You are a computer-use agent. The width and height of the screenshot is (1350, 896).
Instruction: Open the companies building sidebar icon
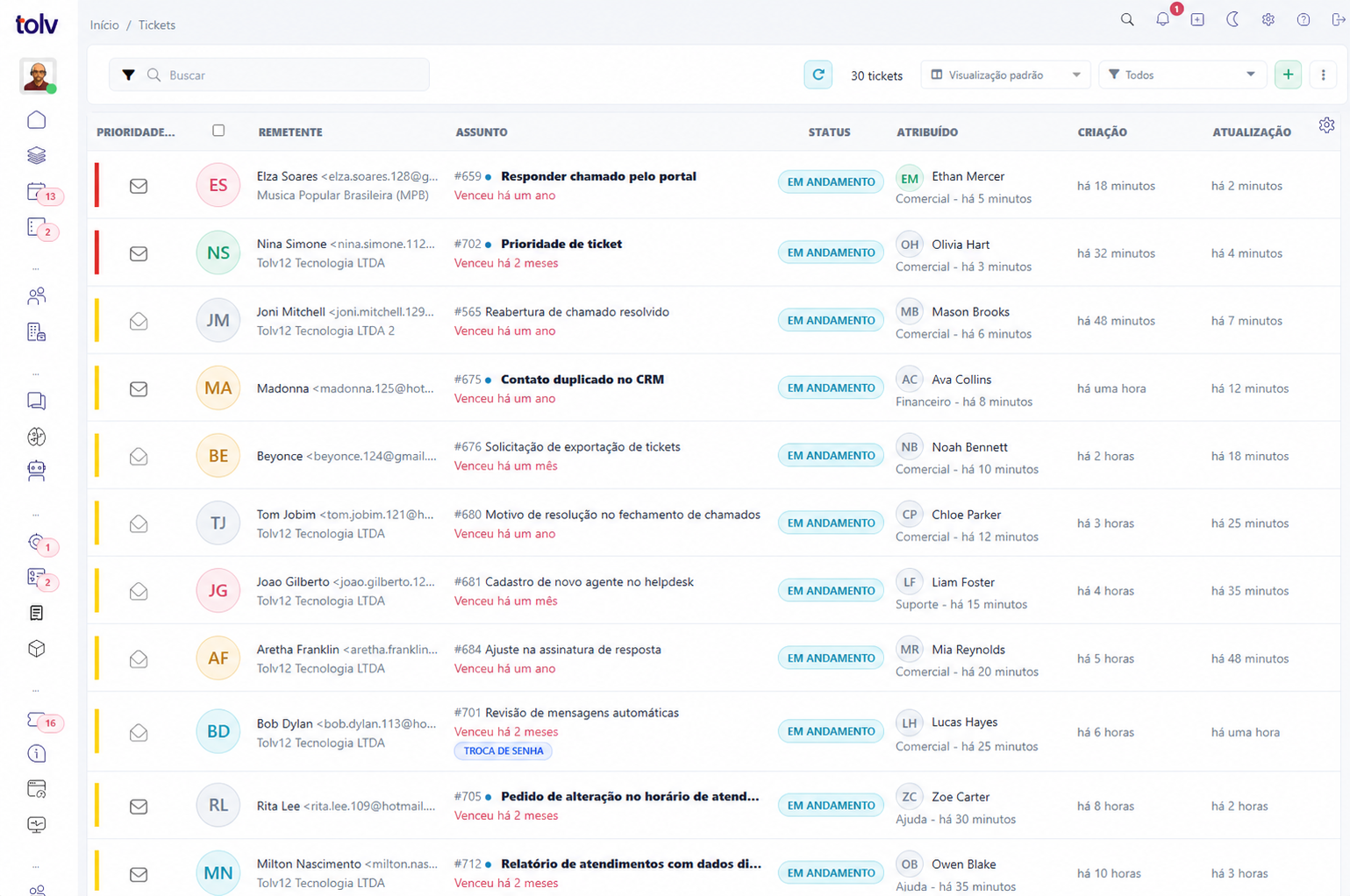coord(36,332)
